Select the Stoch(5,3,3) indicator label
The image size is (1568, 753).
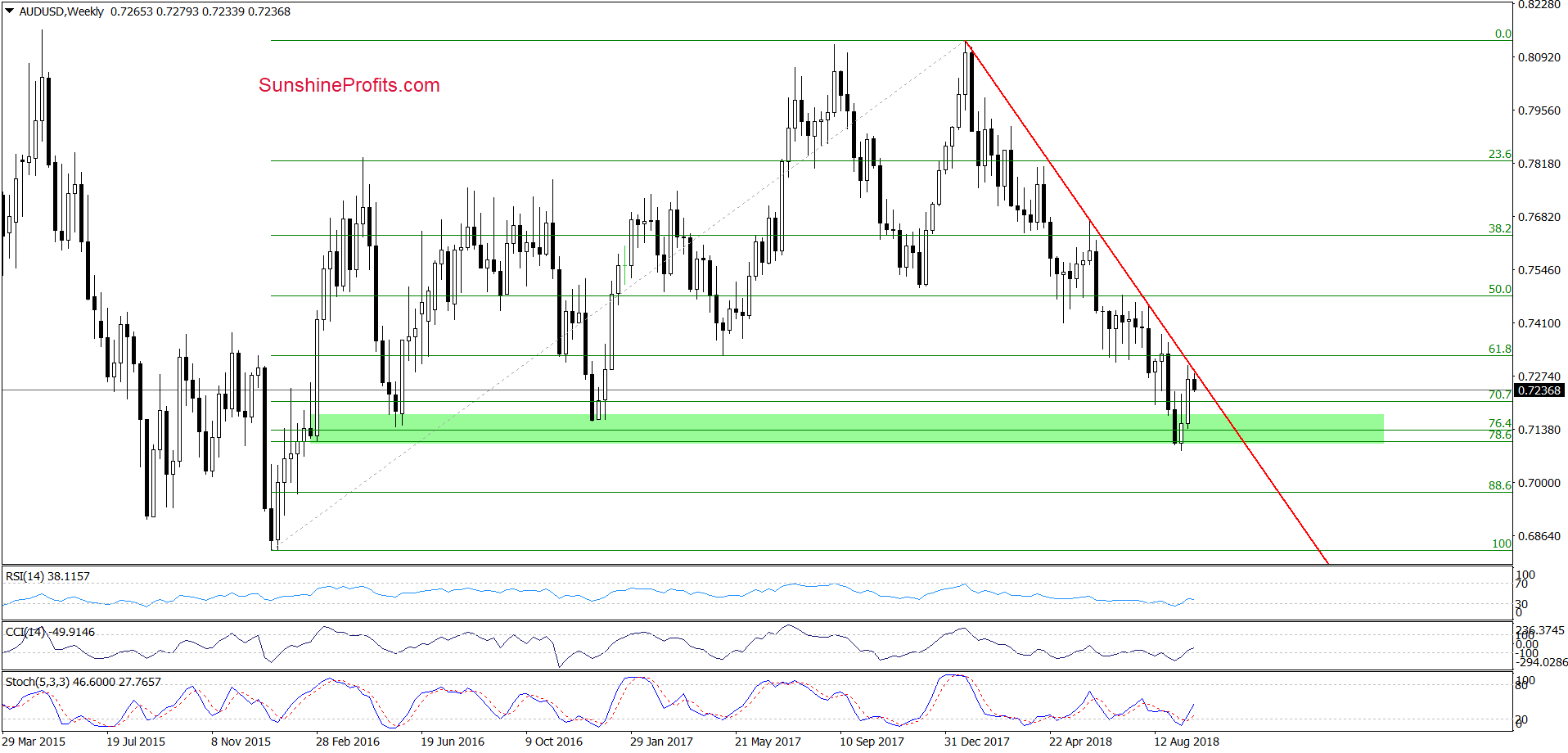83,682
